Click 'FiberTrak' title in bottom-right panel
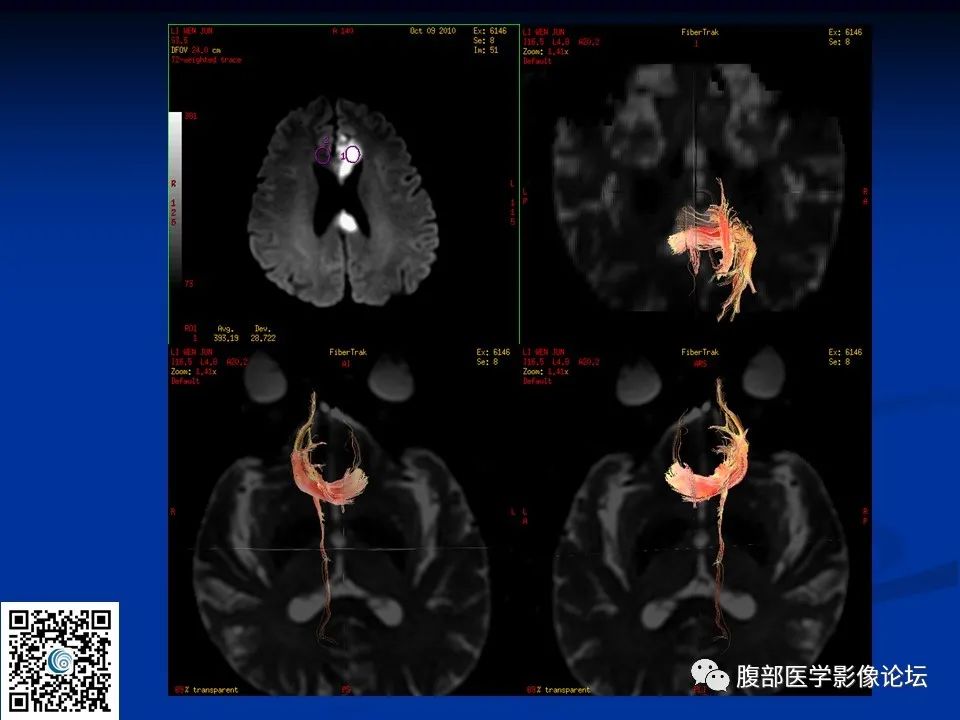The height and width of the screenshot is (720, 960). pyautogui.click(x=700, y=352)
